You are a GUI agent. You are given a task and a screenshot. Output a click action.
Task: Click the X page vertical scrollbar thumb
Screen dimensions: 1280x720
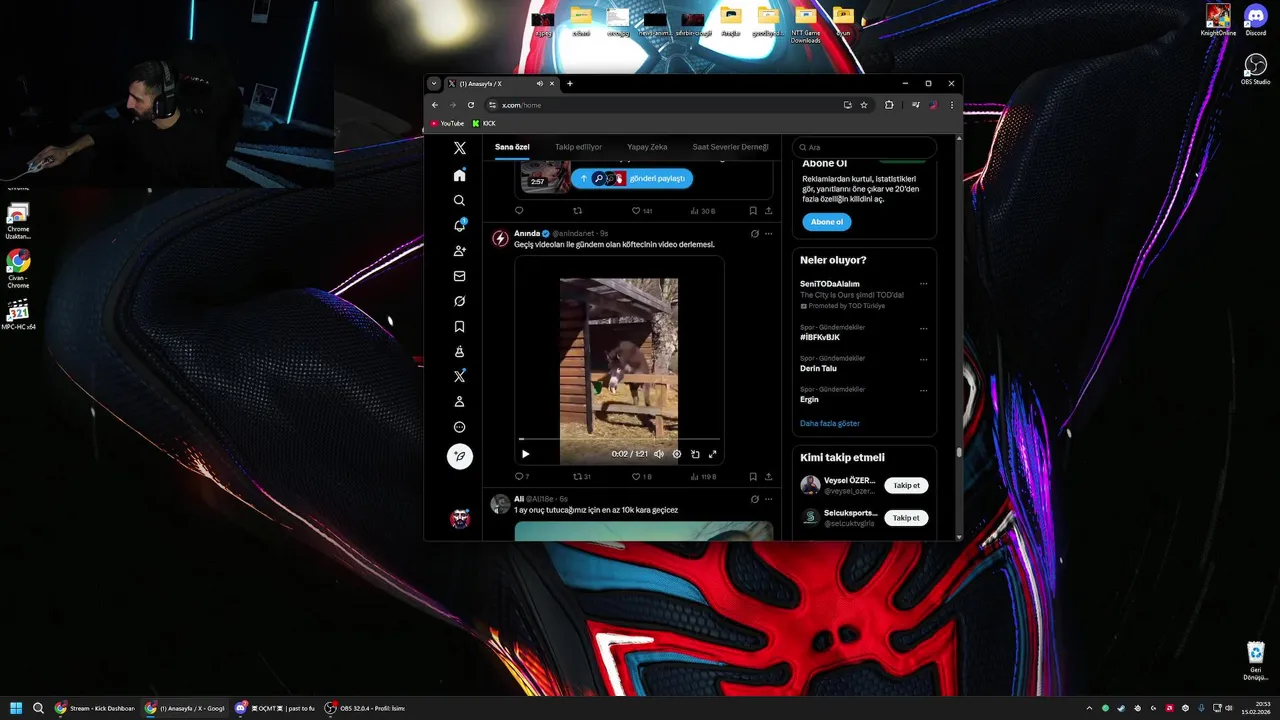pos(959,452)
